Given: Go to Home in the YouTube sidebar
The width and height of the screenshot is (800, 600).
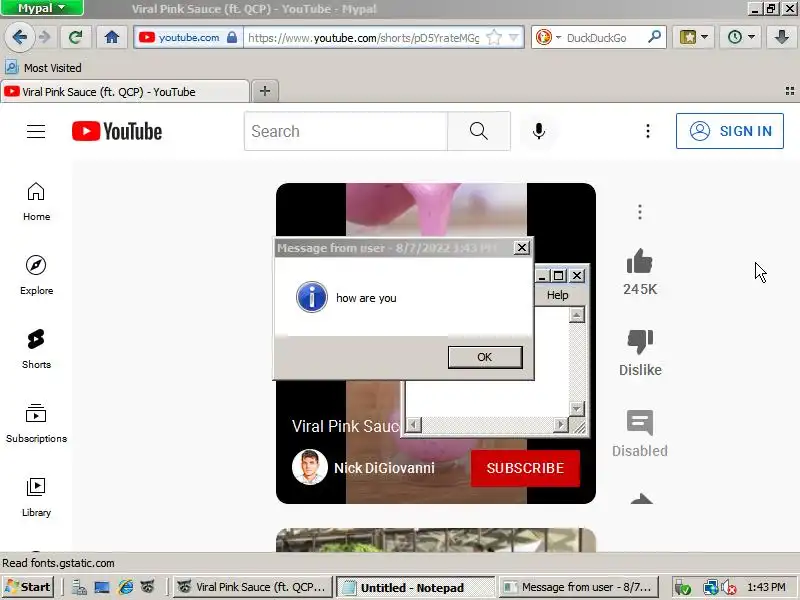Looking at the screenshot, I should tap(36, 202).
